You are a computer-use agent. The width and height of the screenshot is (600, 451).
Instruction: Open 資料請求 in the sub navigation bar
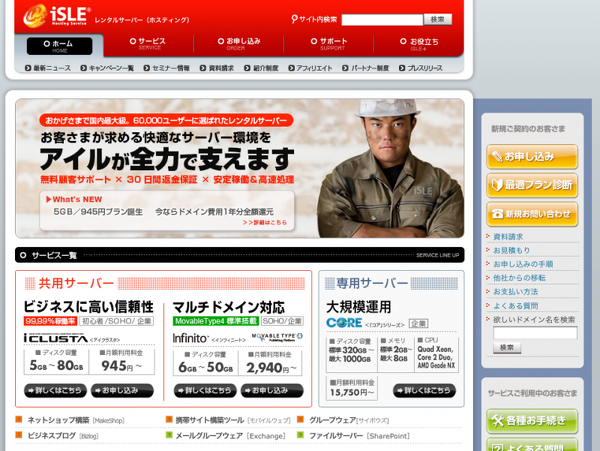tap(217, 68)
